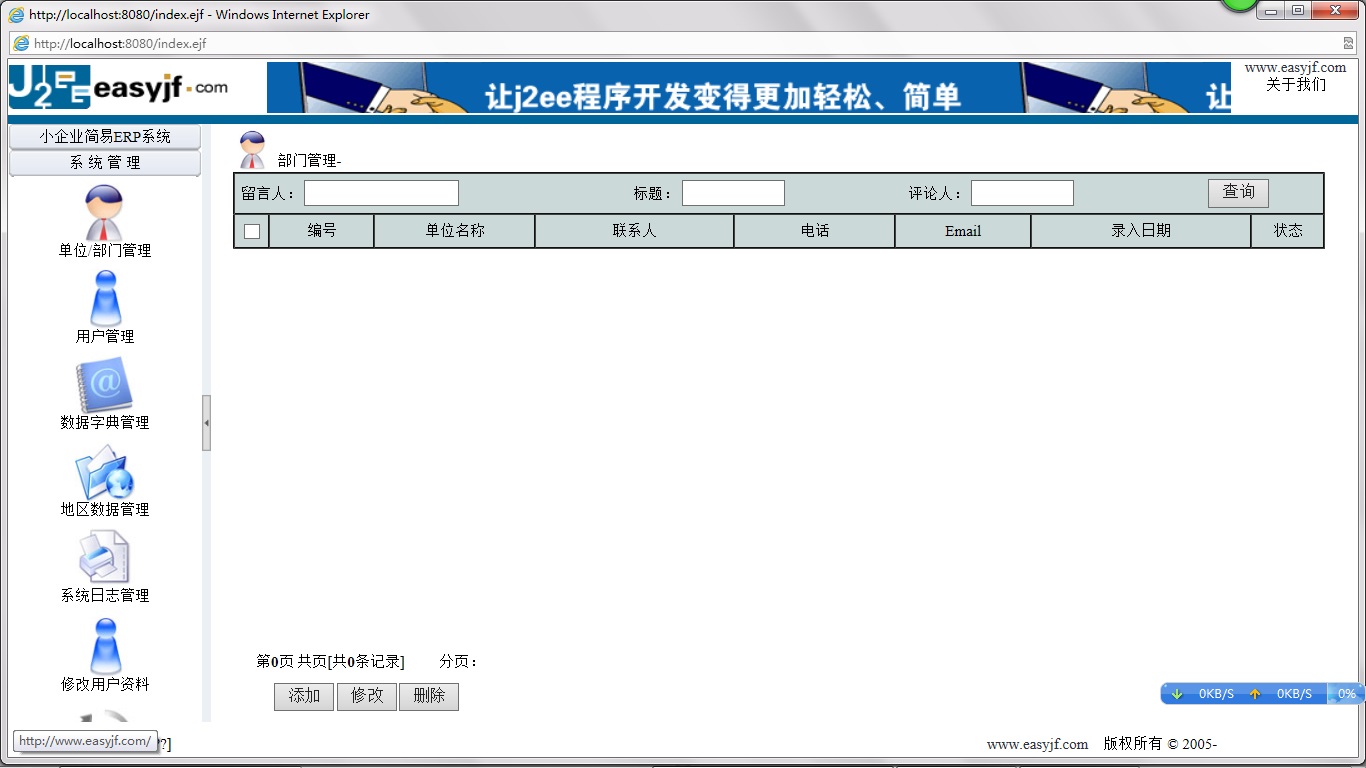The image size is (1366, 768).
Task: Click the J2EE easyjf.com logo
Action: (118, 88)
